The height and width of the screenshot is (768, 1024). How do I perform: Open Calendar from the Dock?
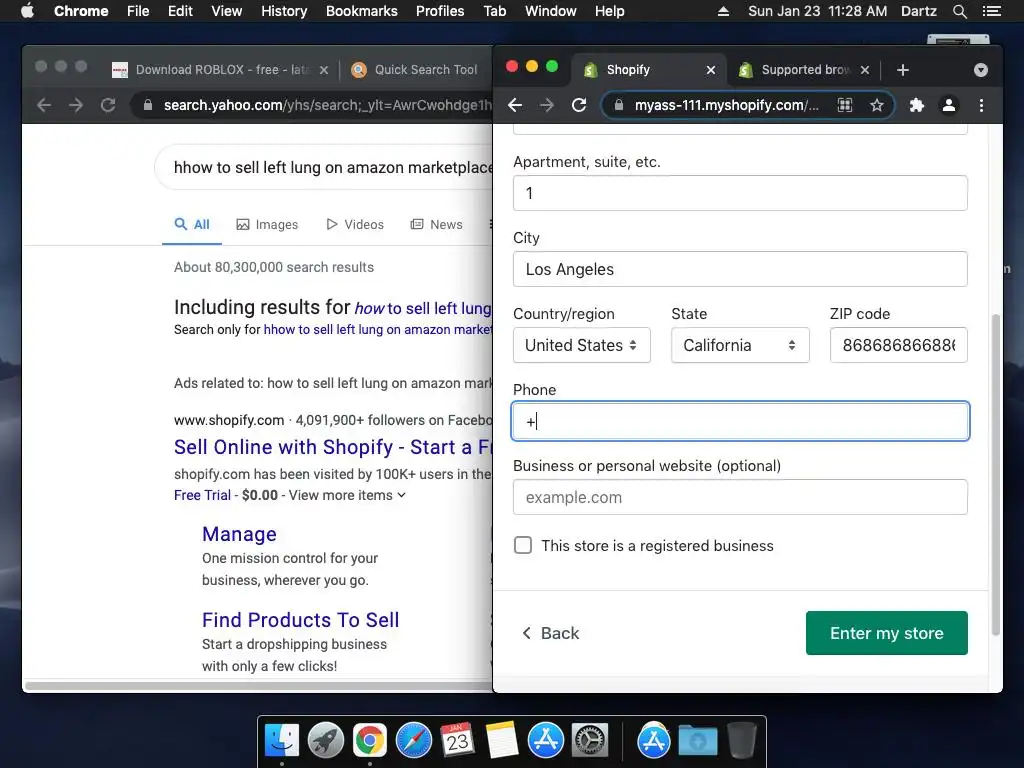[457, 741]
